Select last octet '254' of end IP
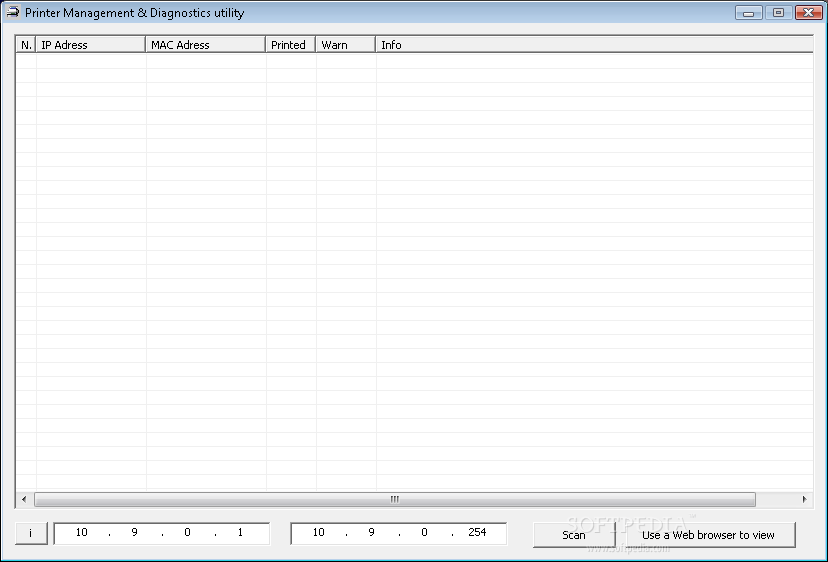This screenshot has width=828, height=562. pyautogui.click(x=477, y=532)
